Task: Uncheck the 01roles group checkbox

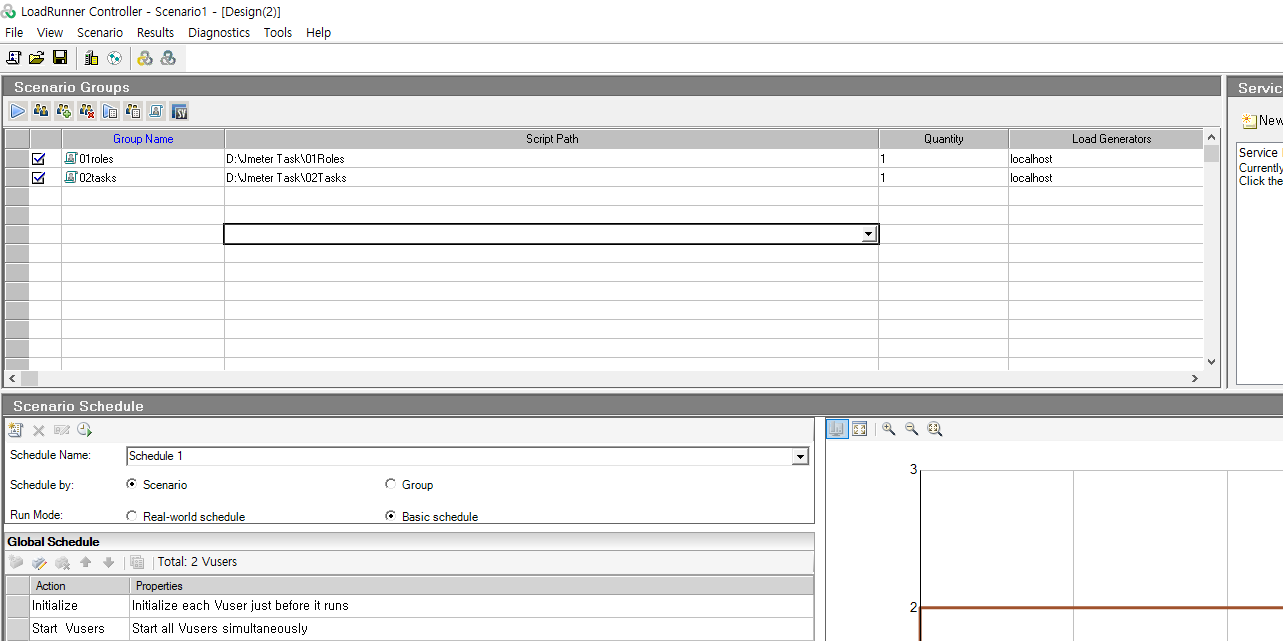Action: coord(39,158)
